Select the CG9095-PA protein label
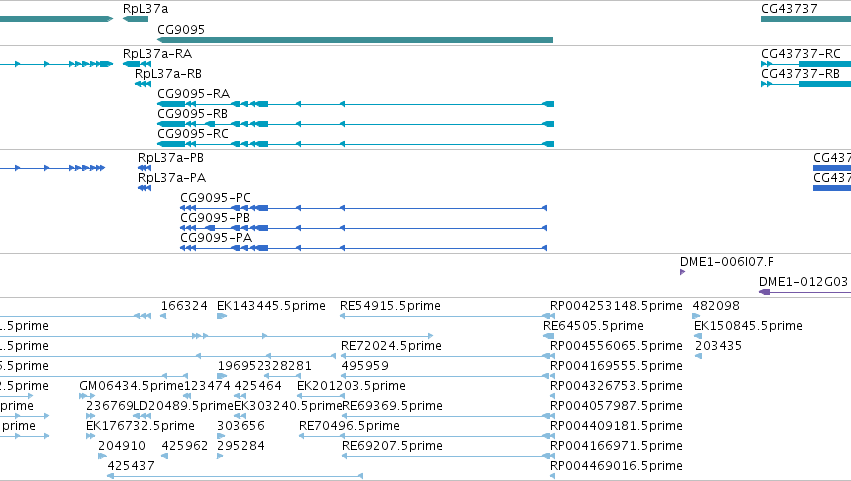851x481 pixels. point(216,238)
